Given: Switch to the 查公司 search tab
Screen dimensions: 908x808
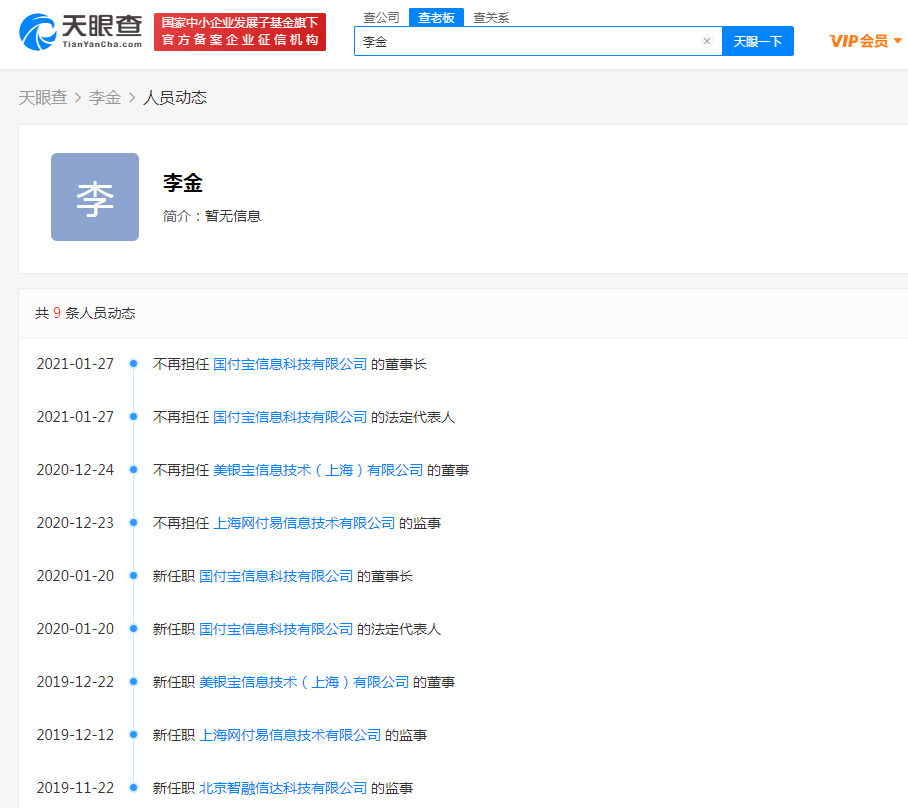Looking at the screenshot, I should click(x=381, y=17).
